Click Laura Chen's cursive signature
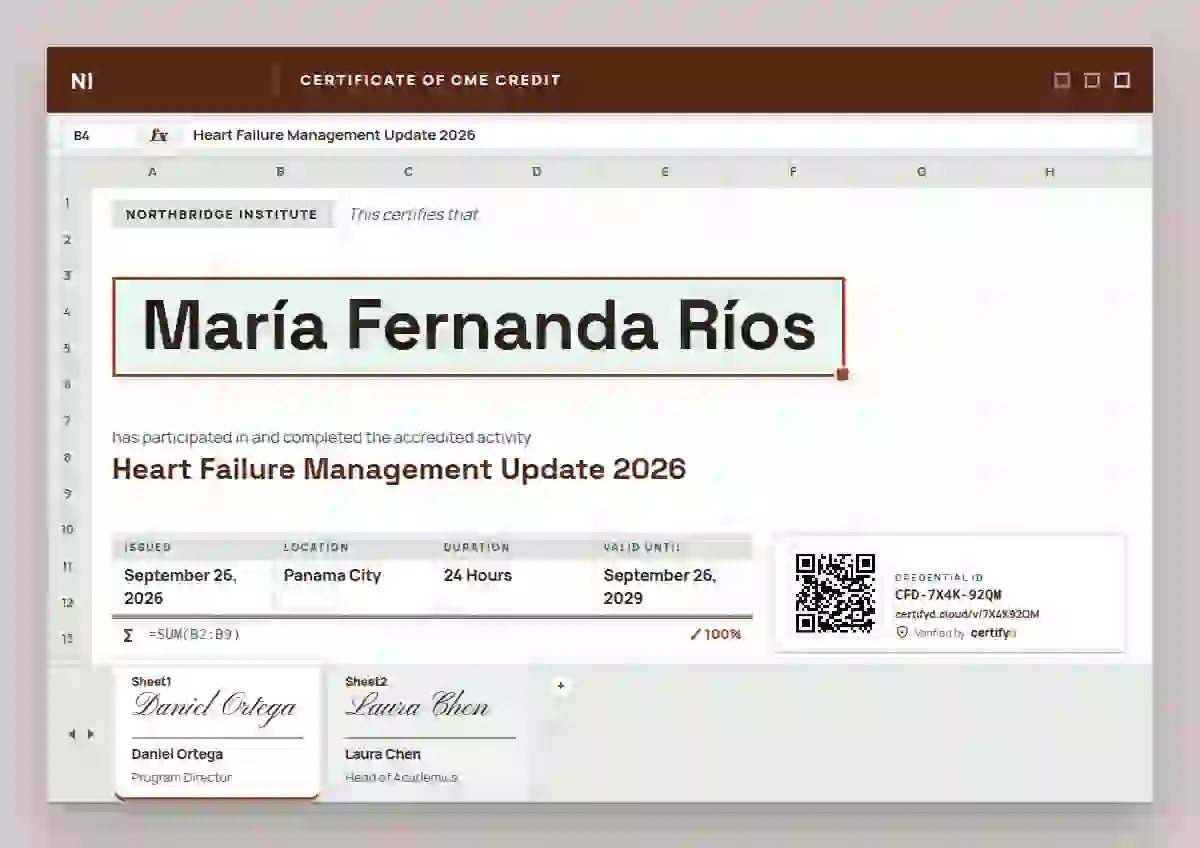The width and height of the screenshot is (1200, 848). 417,706
